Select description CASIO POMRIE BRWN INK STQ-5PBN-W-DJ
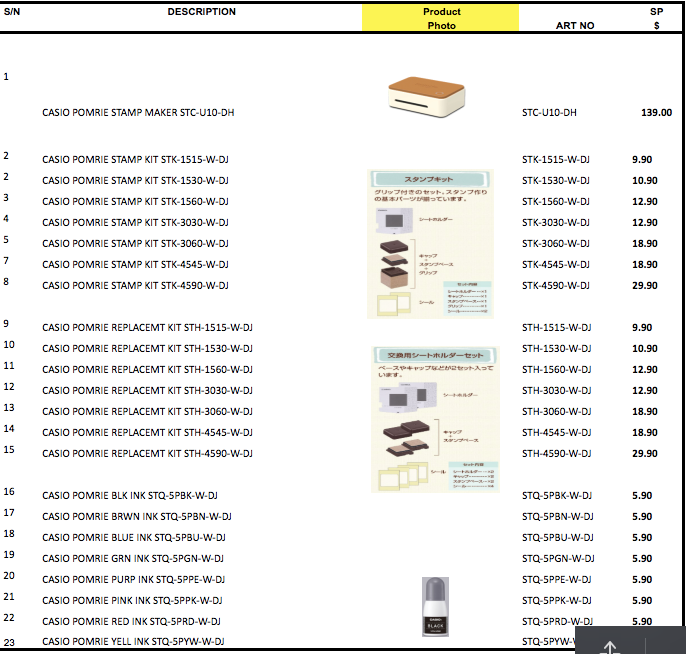 [137, 516]
